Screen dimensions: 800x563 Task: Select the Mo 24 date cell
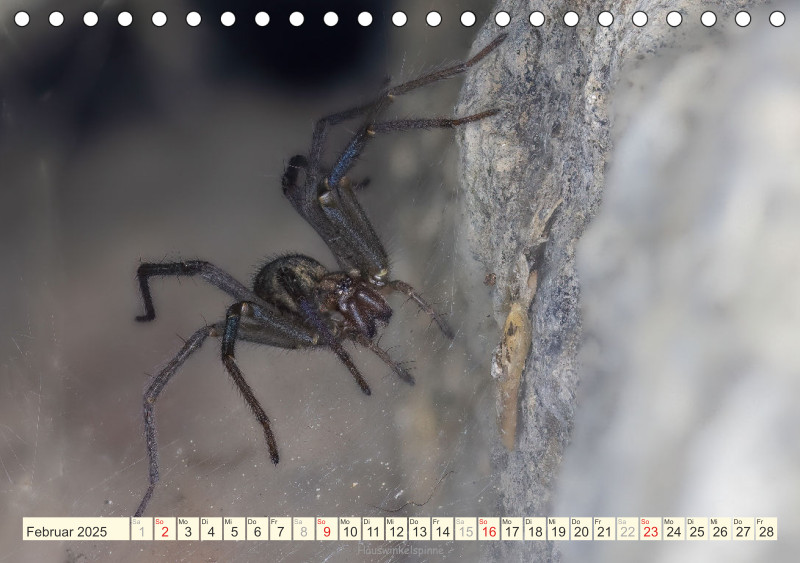(673, 529)
